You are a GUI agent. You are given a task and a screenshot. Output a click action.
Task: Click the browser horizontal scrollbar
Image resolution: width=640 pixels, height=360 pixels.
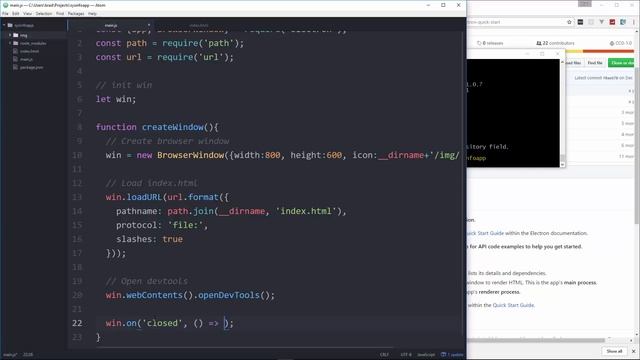(536, 340)
